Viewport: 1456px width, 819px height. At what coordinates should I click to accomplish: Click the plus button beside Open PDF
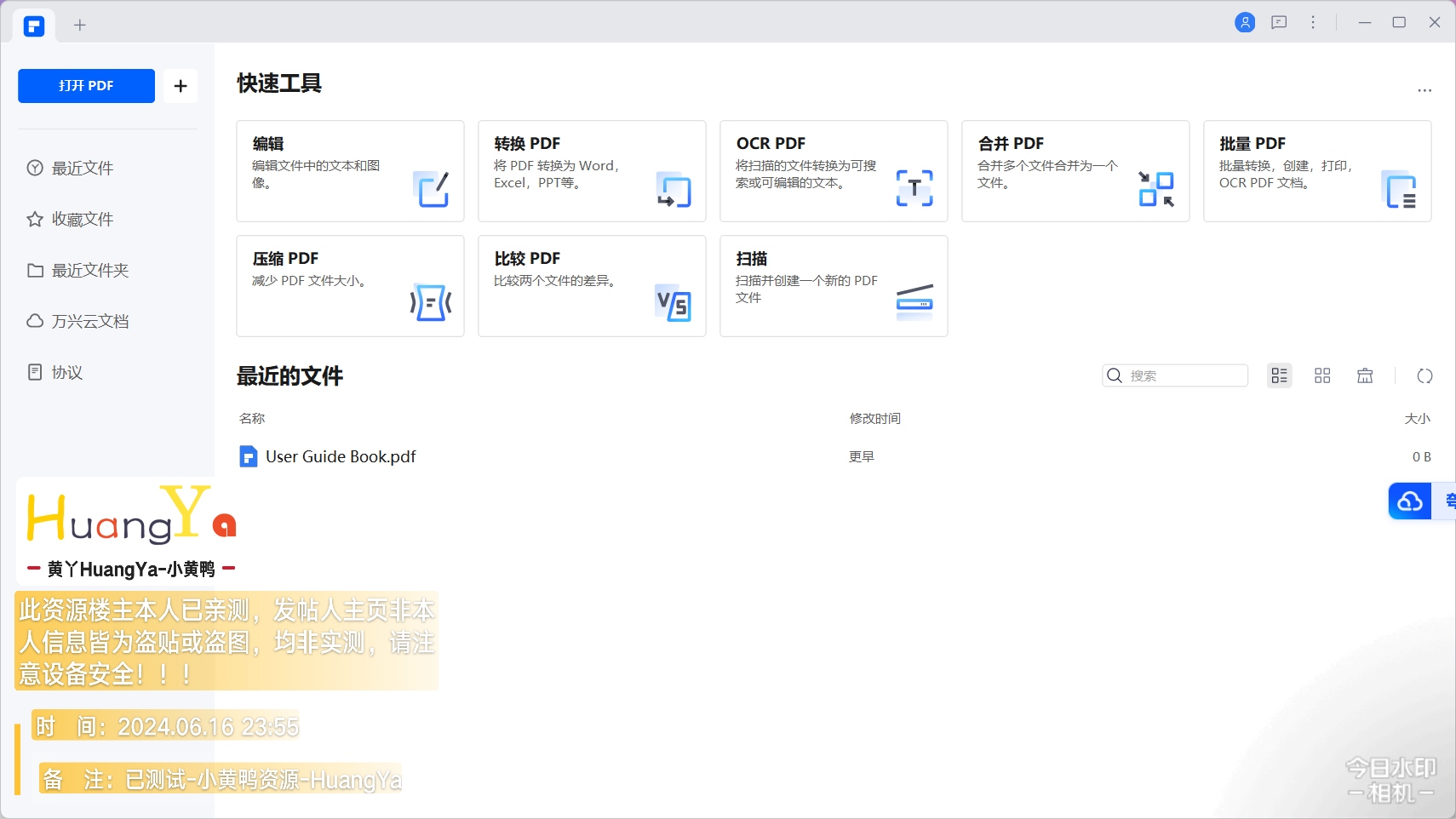[x=181, y=86]
